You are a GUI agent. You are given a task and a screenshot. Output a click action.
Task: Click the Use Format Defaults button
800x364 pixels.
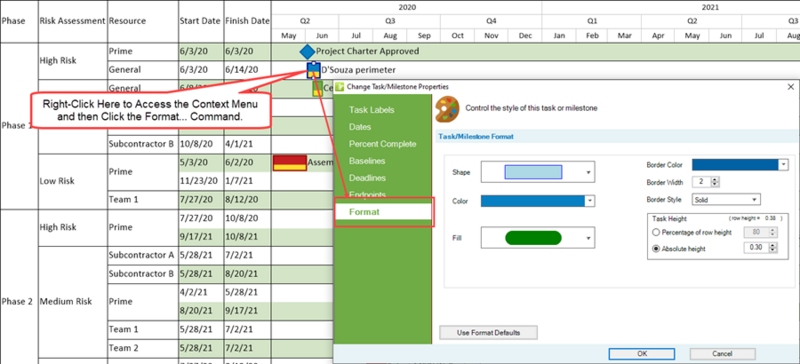488,333
